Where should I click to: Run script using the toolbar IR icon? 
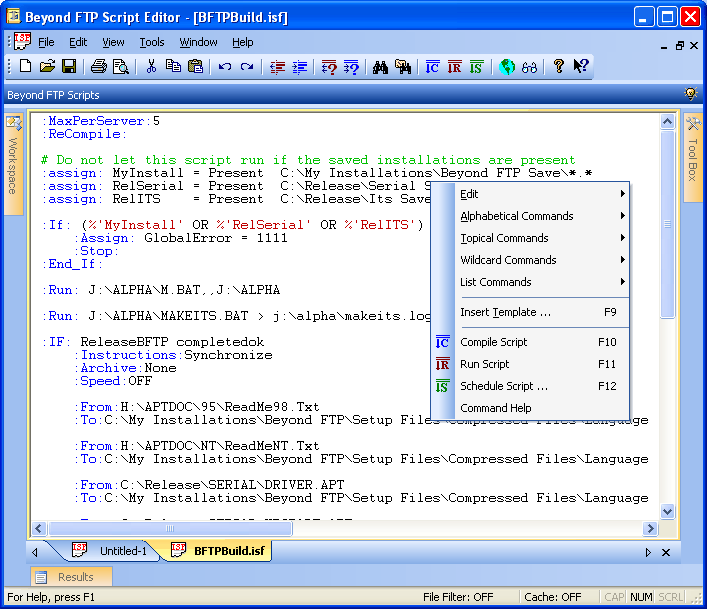[x=454, y=67]
